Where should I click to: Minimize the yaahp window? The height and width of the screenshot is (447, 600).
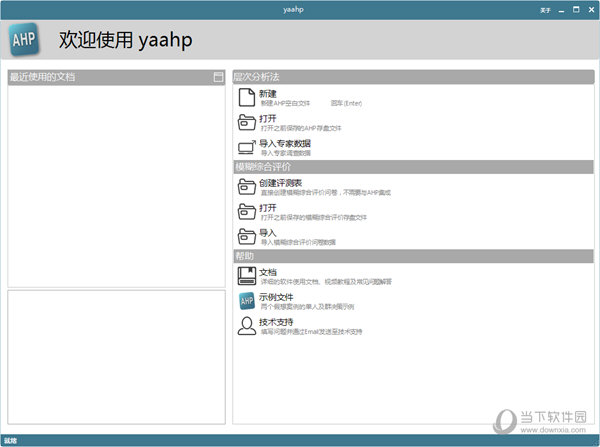(x=561, y=10)
